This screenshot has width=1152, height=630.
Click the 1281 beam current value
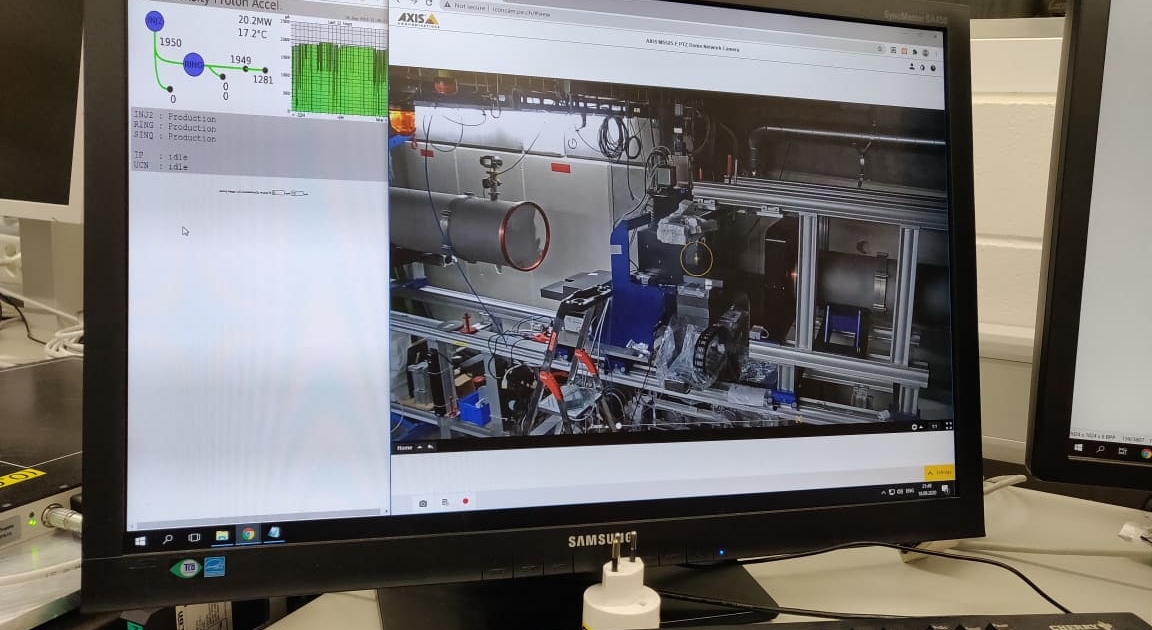(x=263, y=79)
